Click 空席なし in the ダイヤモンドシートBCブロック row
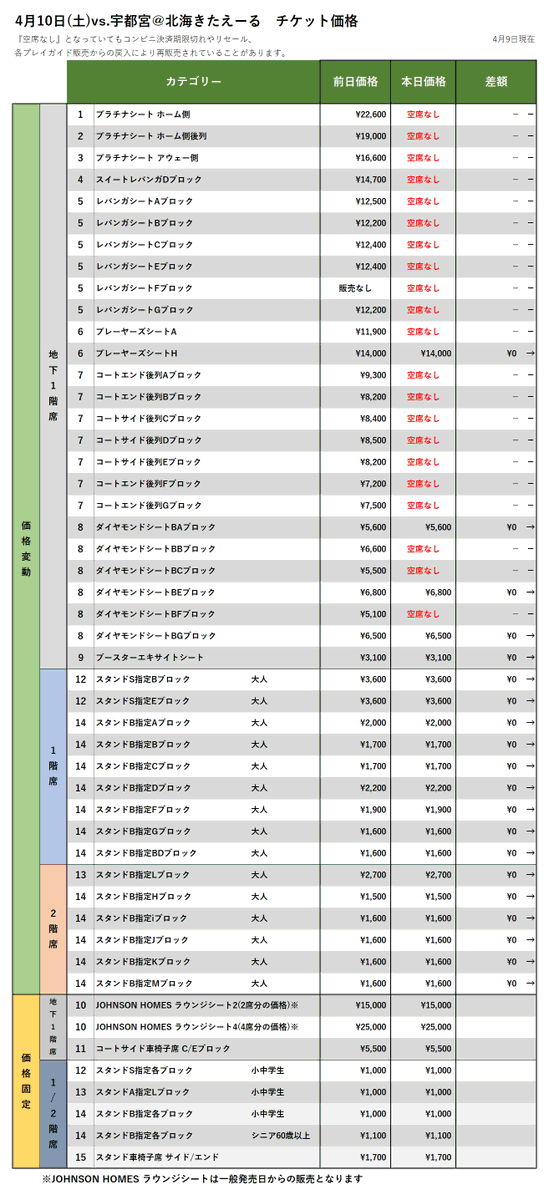 423,570
